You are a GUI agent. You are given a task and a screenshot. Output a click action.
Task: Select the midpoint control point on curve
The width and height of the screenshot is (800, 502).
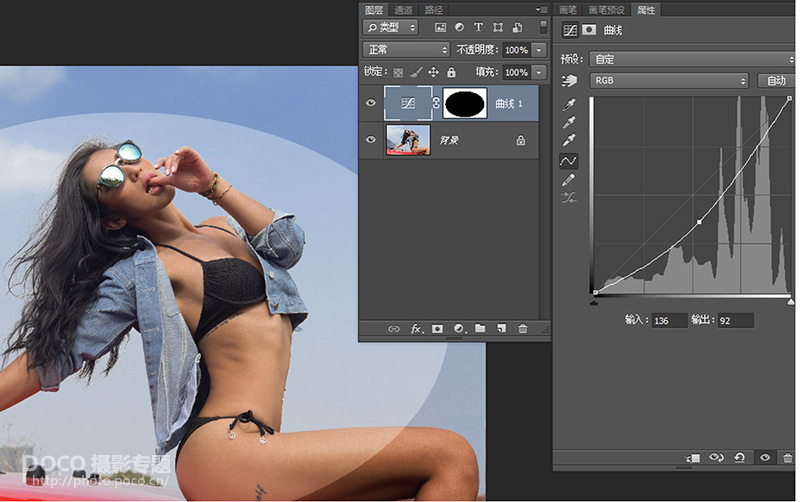(699, 222)
